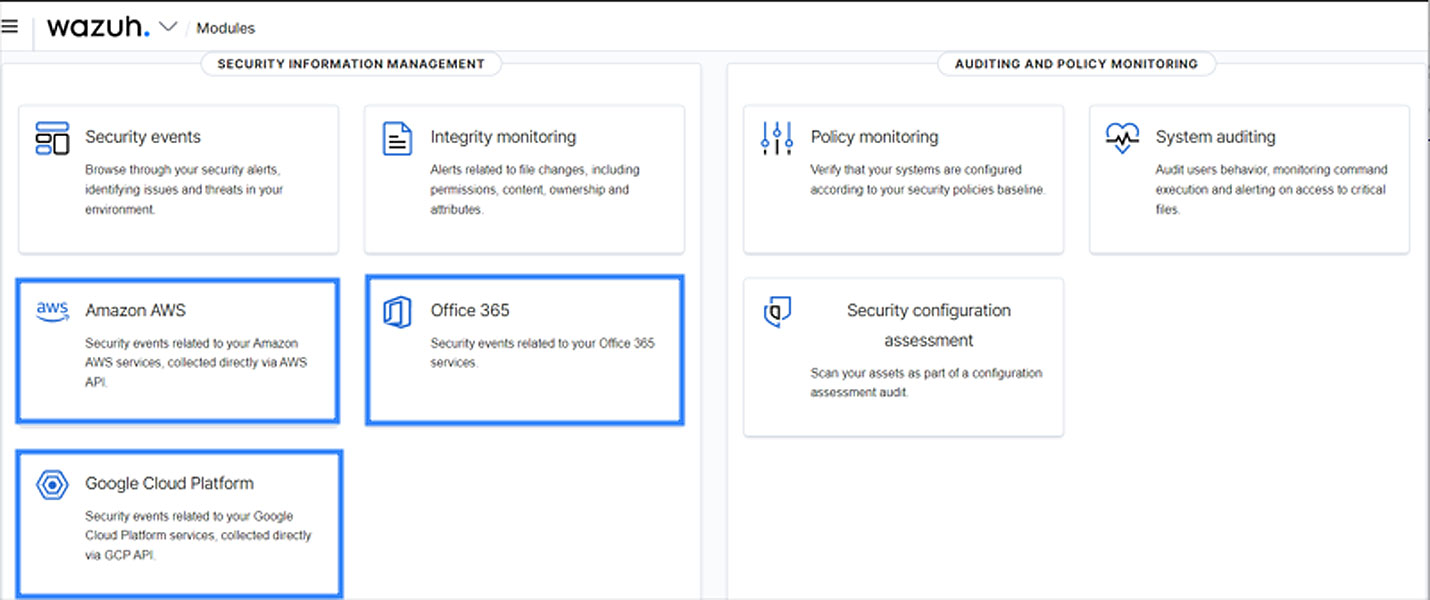Select the Security Information Management heading

(x=351, y=64)
